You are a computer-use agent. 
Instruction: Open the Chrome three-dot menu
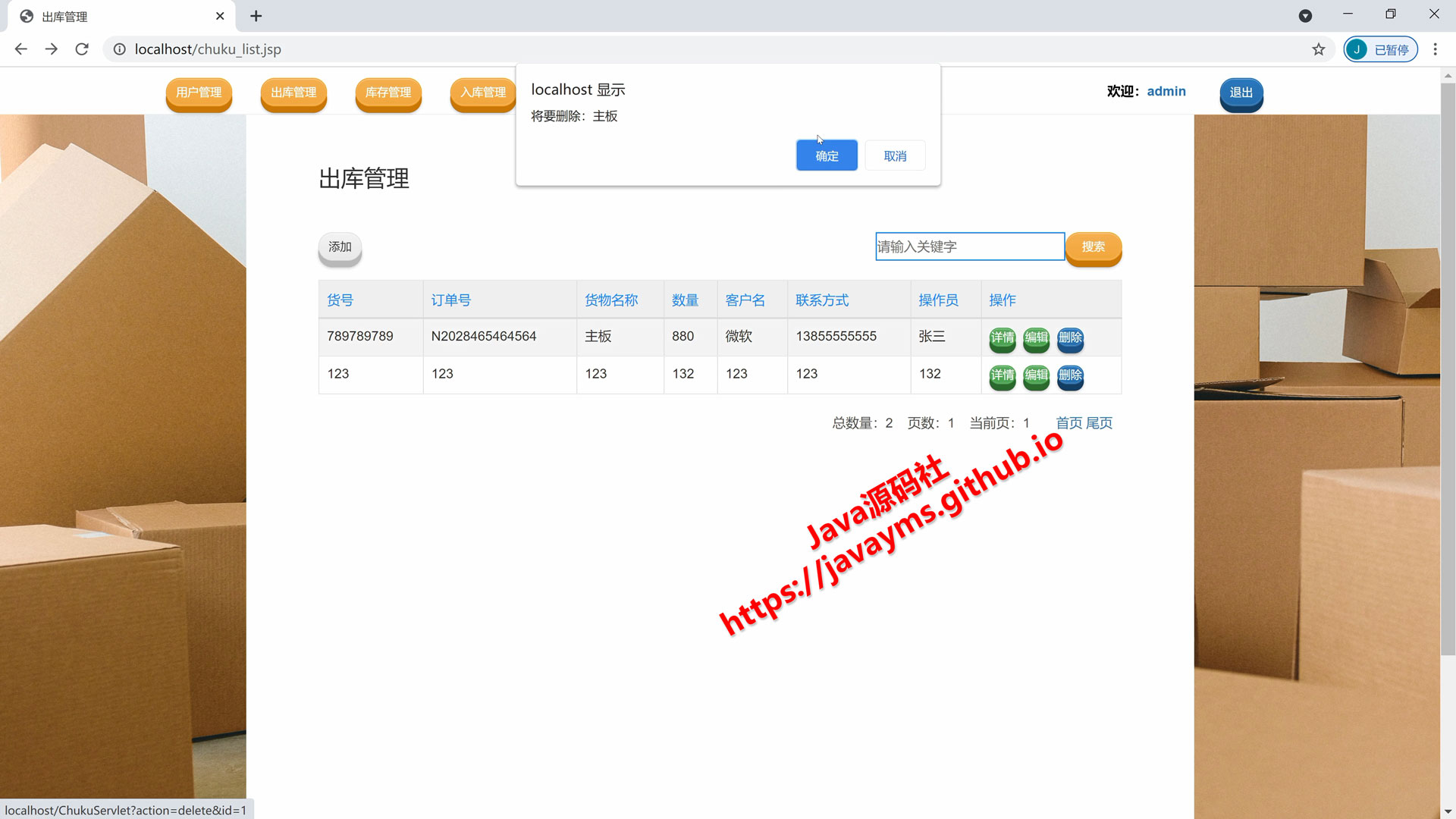1436,49
